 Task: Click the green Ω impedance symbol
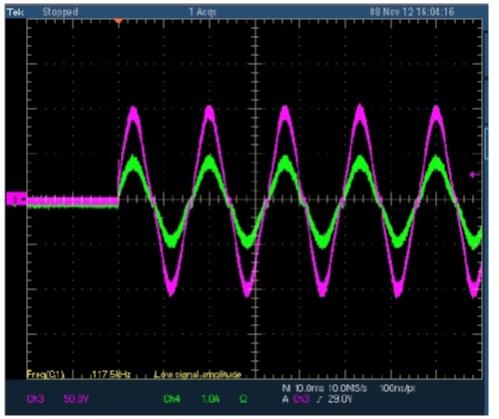pyautogui.click(x=243, y=399)
